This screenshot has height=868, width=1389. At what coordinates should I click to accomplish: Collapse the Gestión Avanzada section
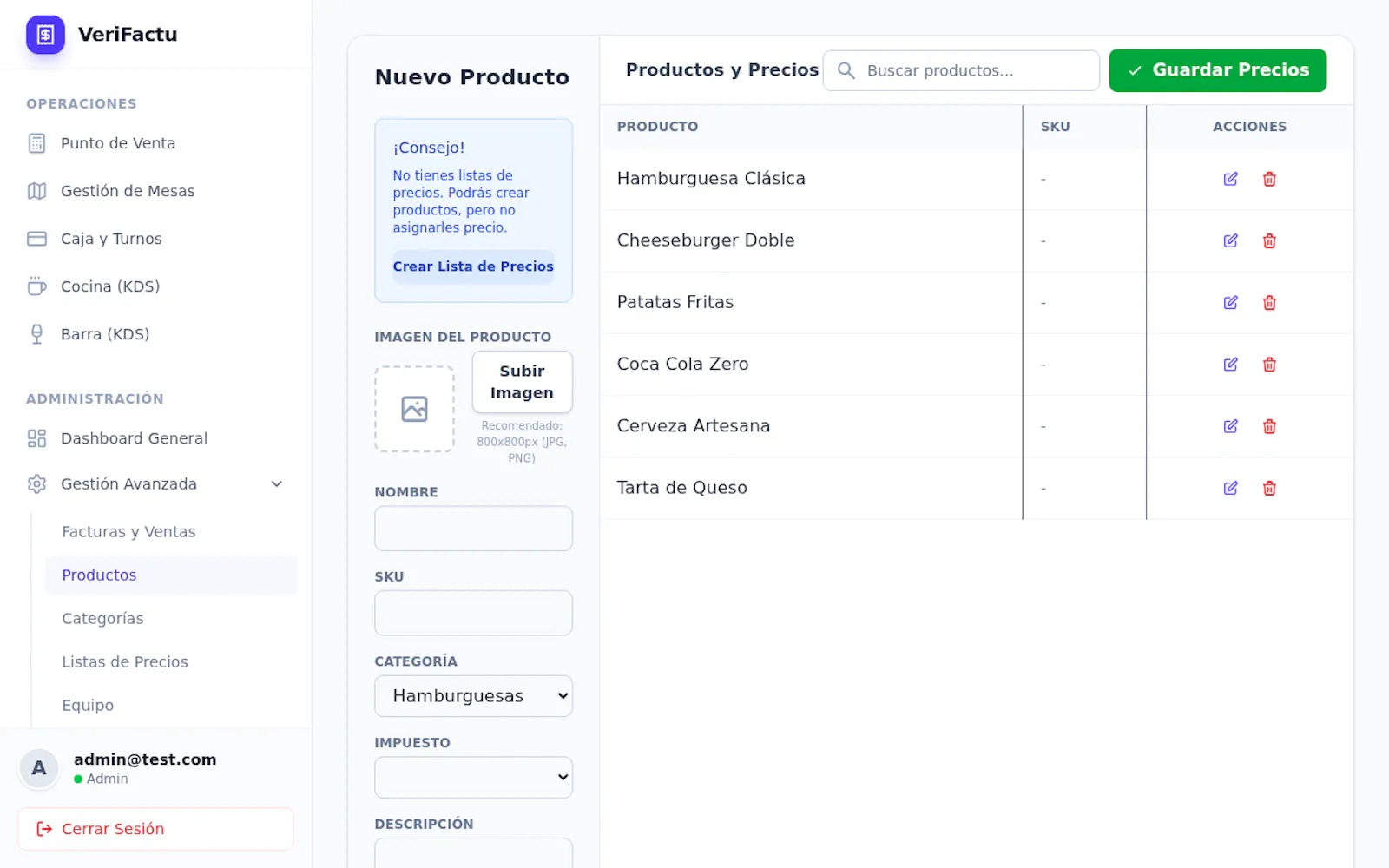tap(156, 483)
